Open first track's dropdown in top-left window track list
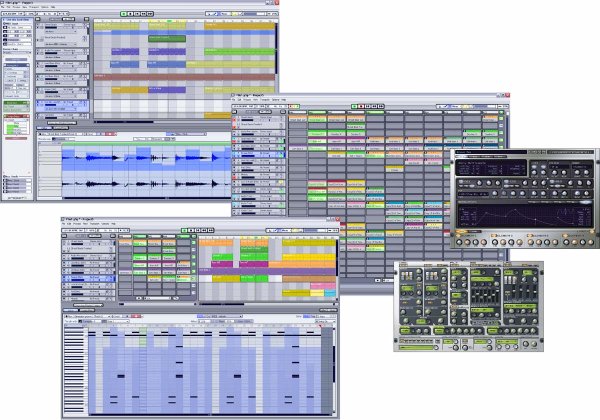This screenshot has width=600, height=420. [62, 32]
